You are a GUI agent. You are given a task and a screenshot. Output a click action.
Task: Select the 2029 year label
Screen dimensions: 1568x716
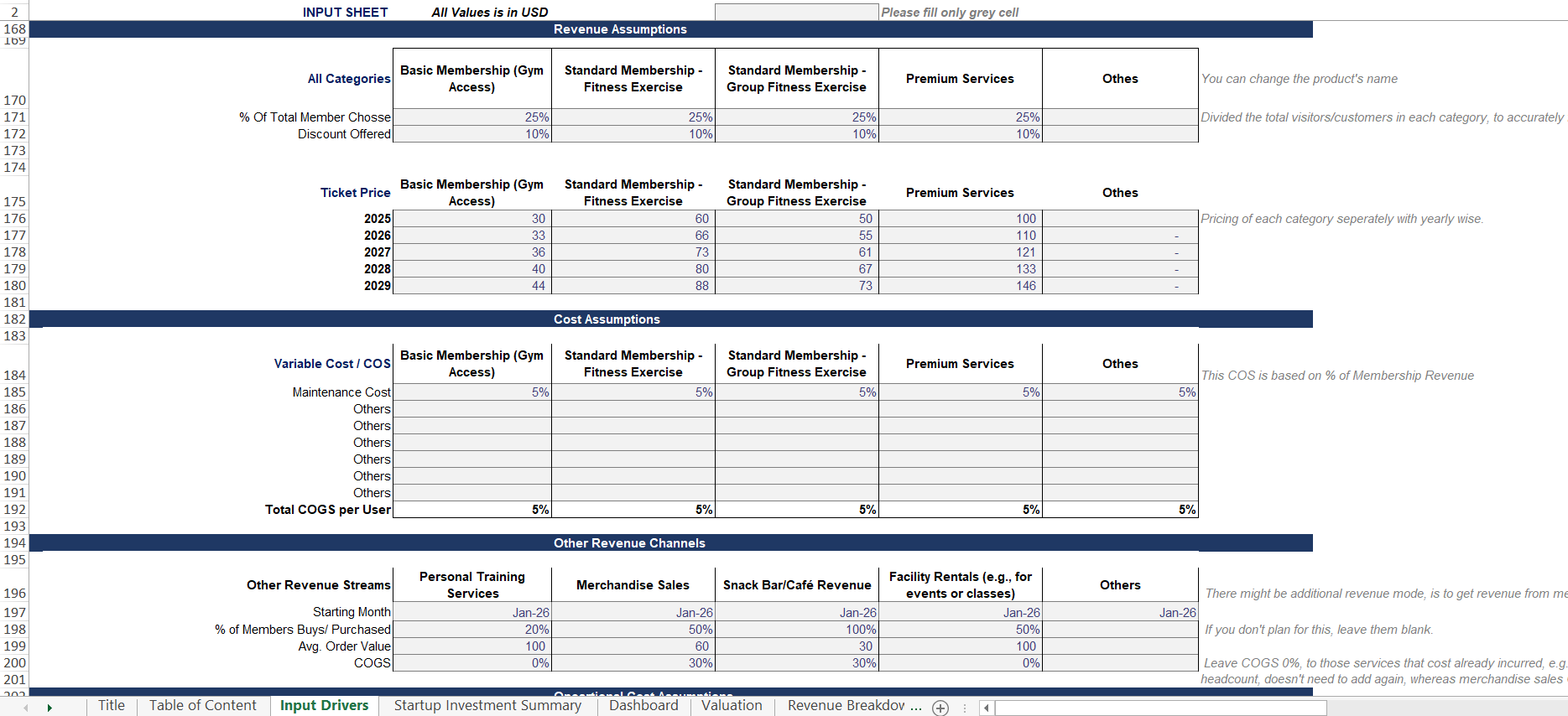coord(378,286)
